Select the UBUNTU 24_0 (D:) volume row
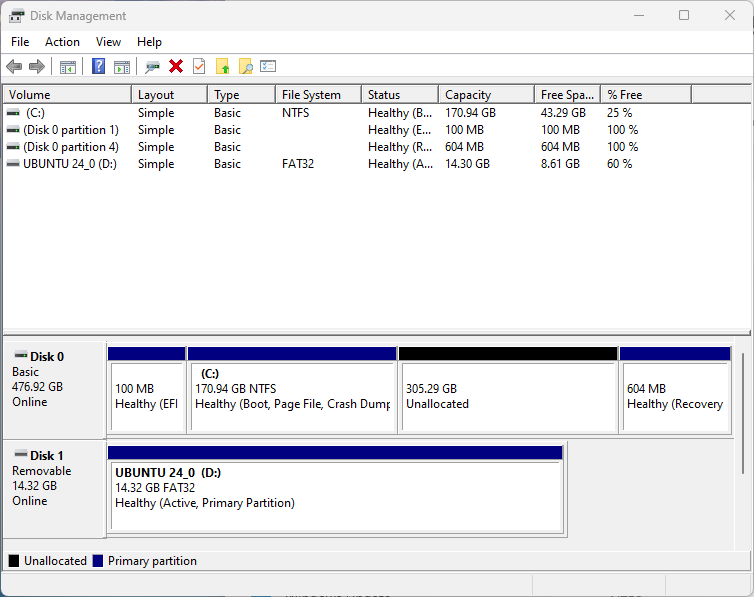This screenshot has width=754, height=597. 377,164
